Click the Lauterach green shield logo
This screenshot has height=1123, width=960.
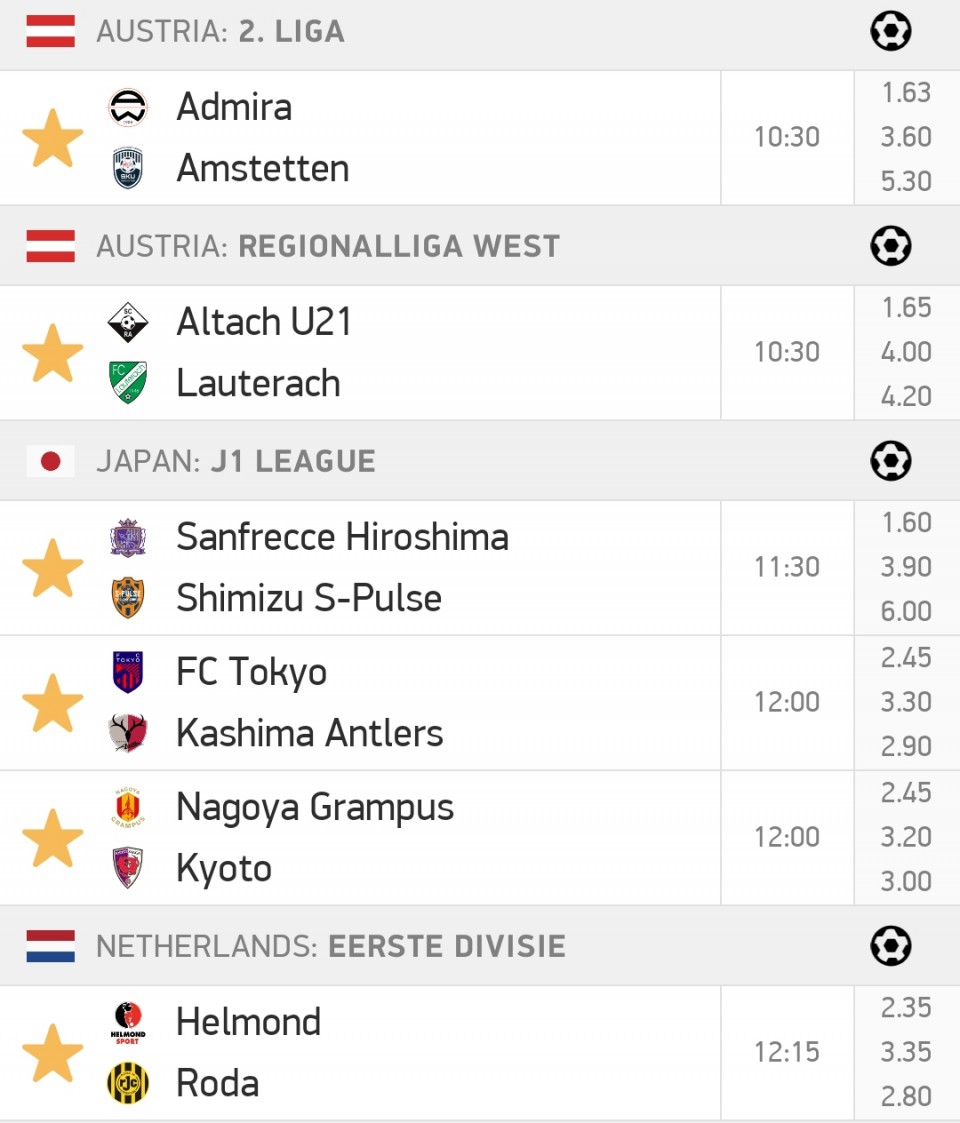click(x=128, y=382)
